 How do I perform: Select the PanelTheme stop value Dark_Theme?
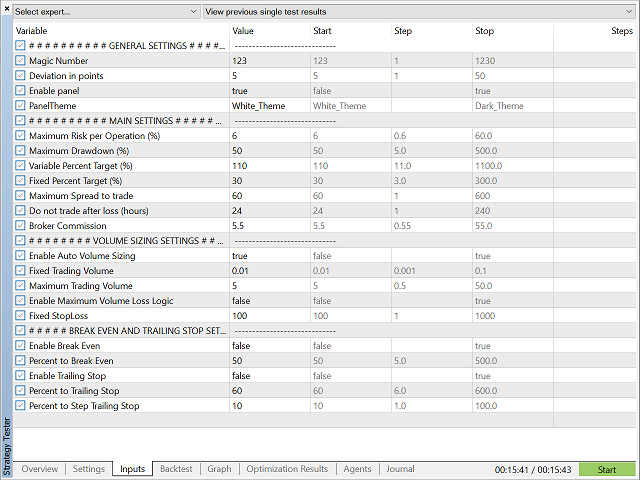pyautogui.click(x=499, y=106)
